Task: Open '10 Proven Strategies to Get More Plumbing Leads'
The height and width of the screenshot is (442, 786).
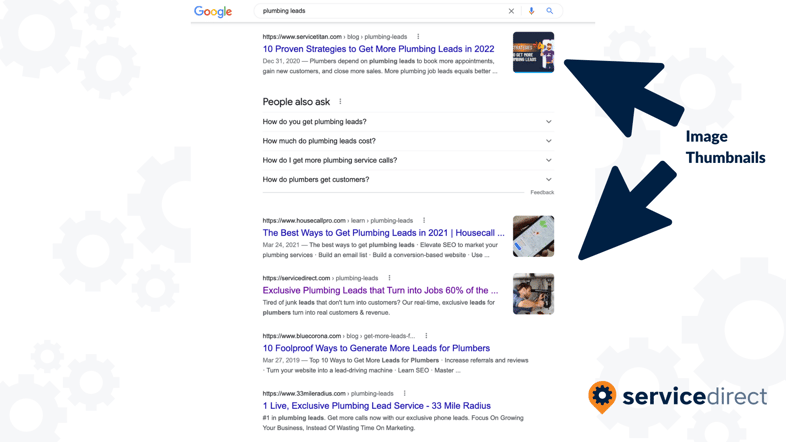Action: pyautogui.click(x=378, y=49)
